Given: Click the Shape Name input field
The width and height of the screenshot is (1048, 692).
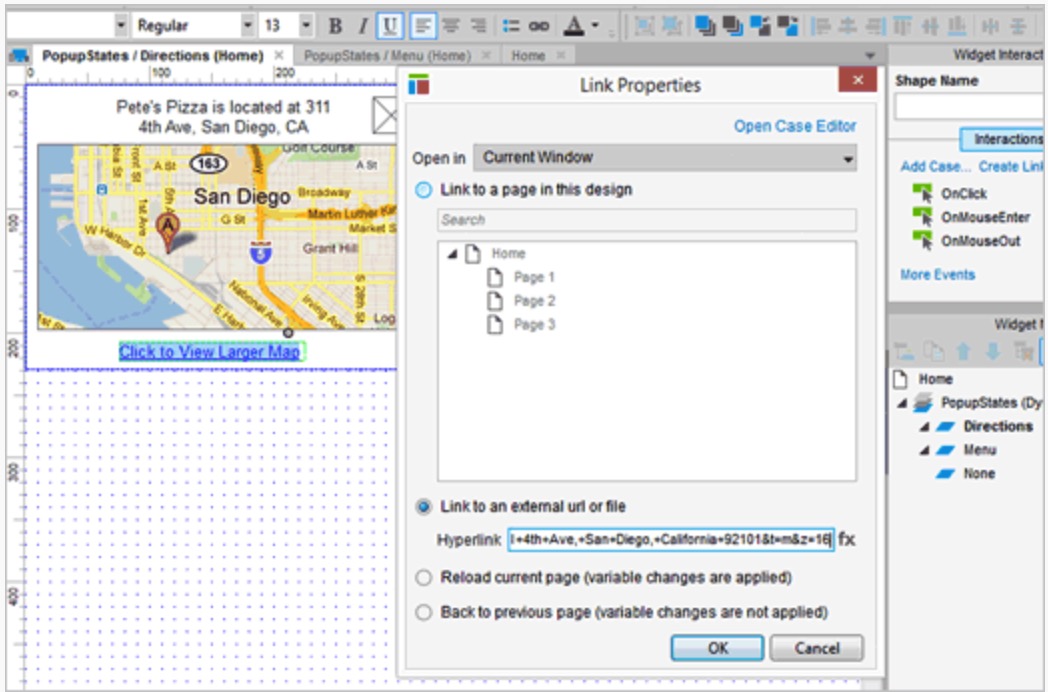Looking at the screenshot, I should (968, 107).
